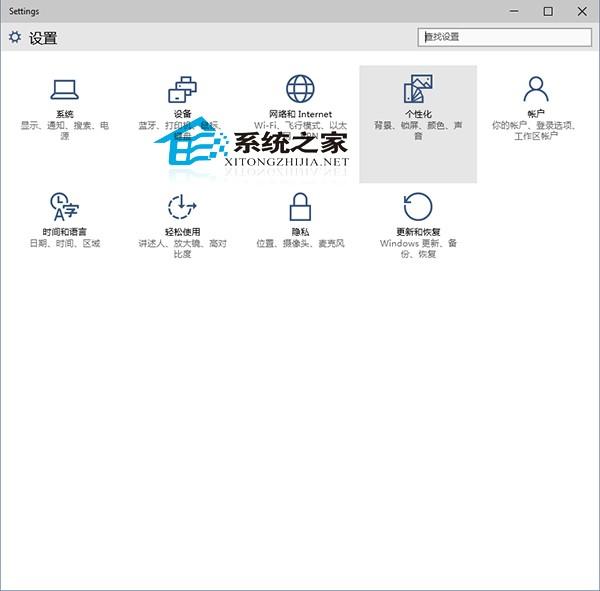
Task: Open the 网络和 Internet globe icon
Action: (300, 89)
